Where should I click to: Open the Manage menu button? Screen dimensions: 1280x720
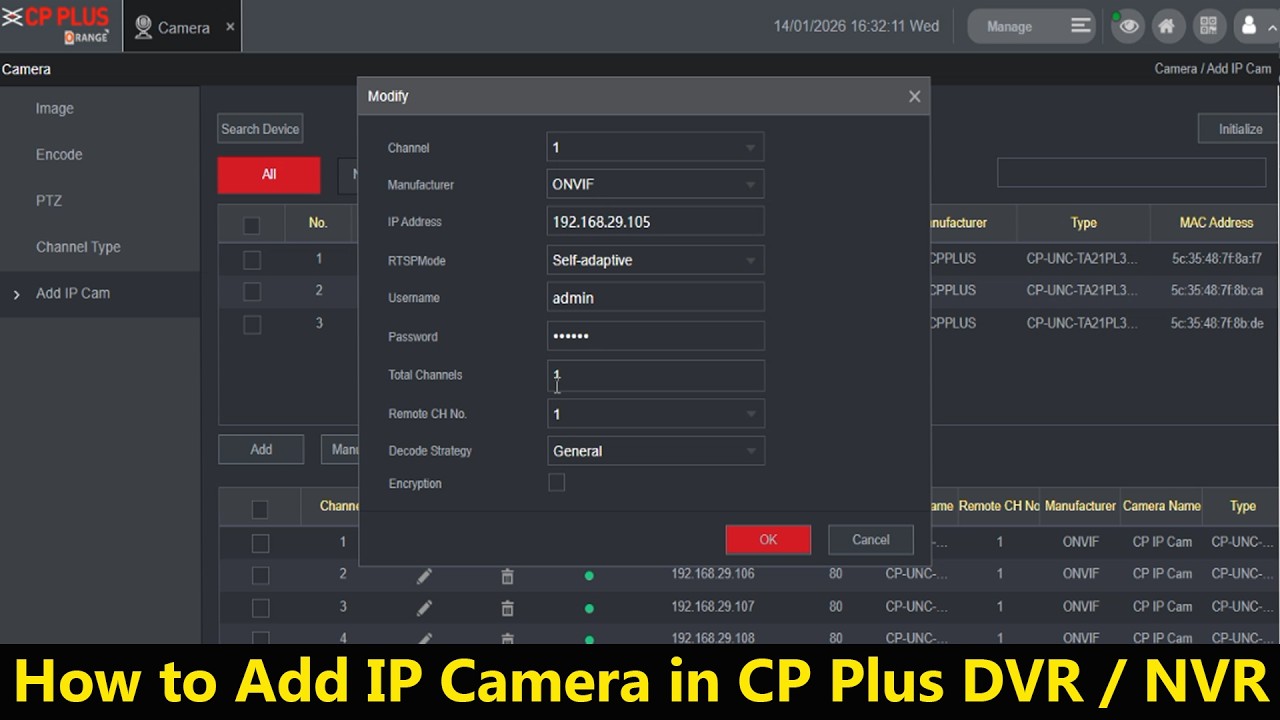1033,26
